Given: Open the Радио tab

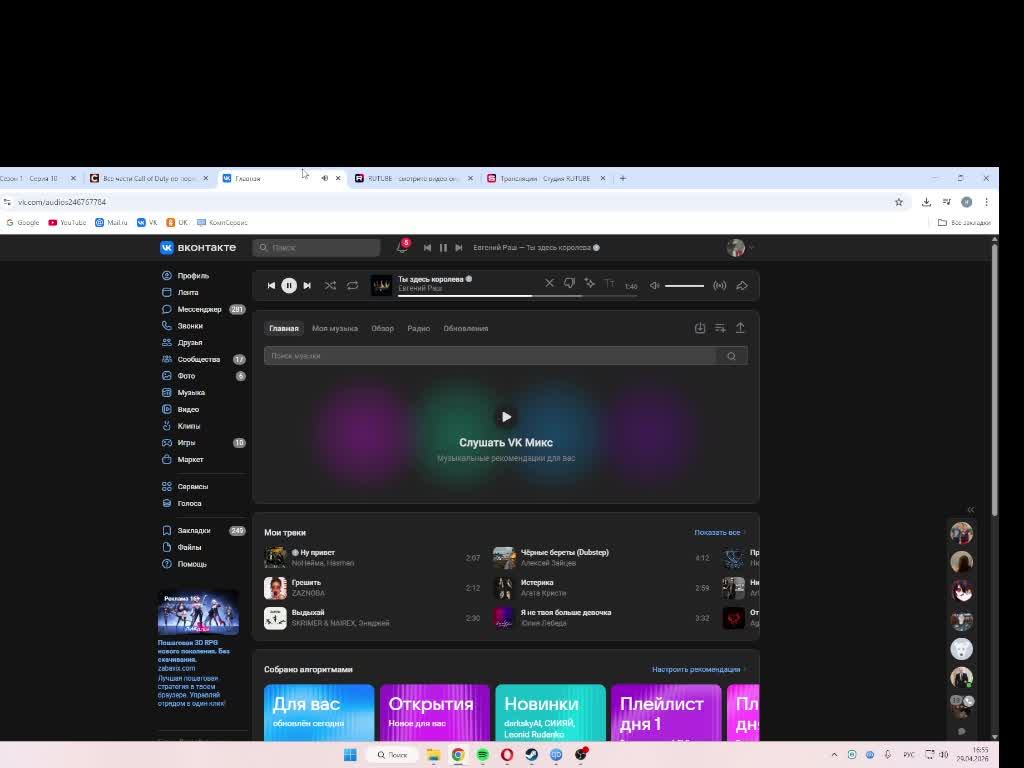Looking at the screenshot, I should click(419, 328).
